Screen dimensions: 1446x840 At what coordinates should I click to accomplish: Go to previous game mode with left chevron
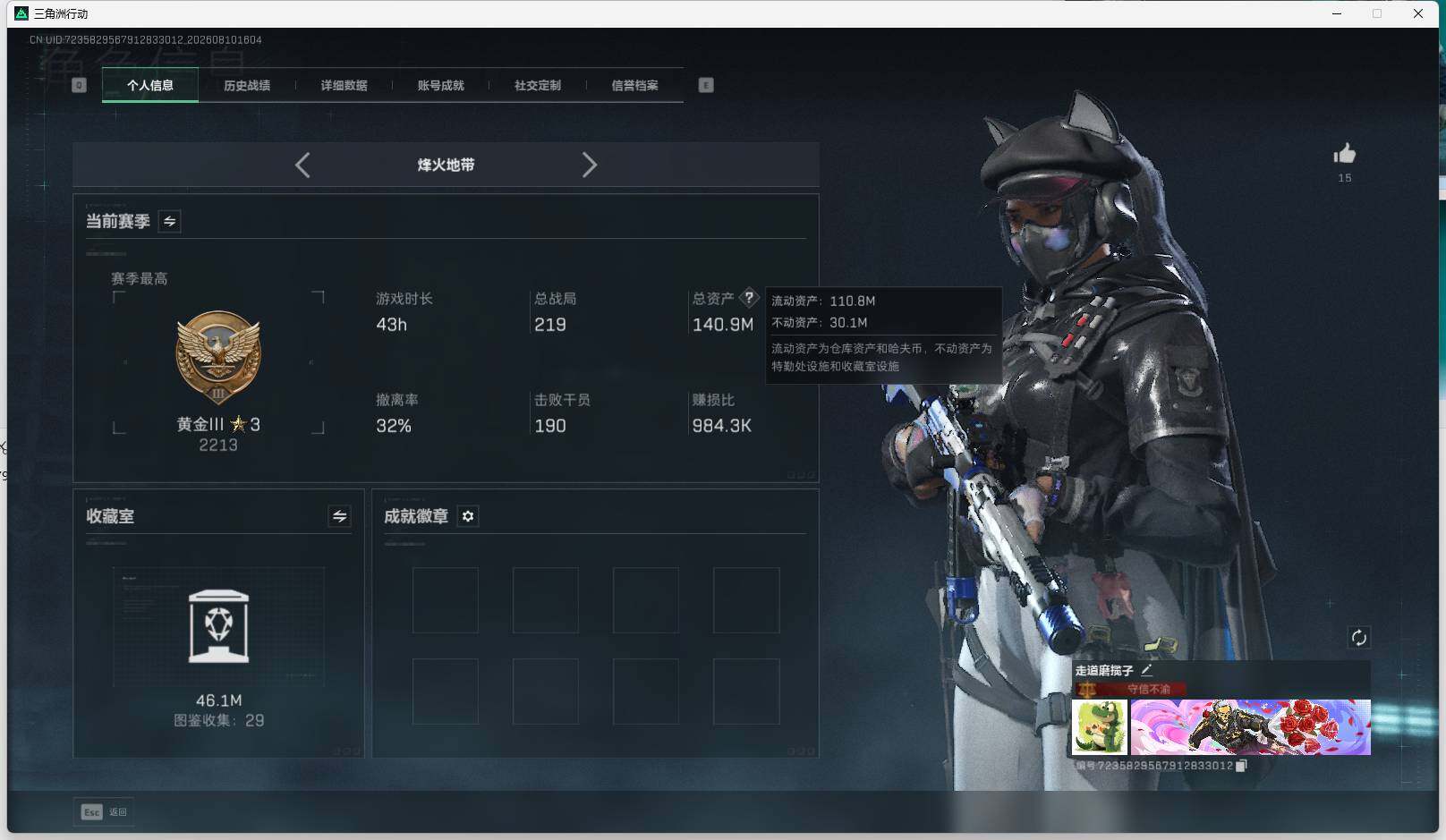click(x=302, y=165)
